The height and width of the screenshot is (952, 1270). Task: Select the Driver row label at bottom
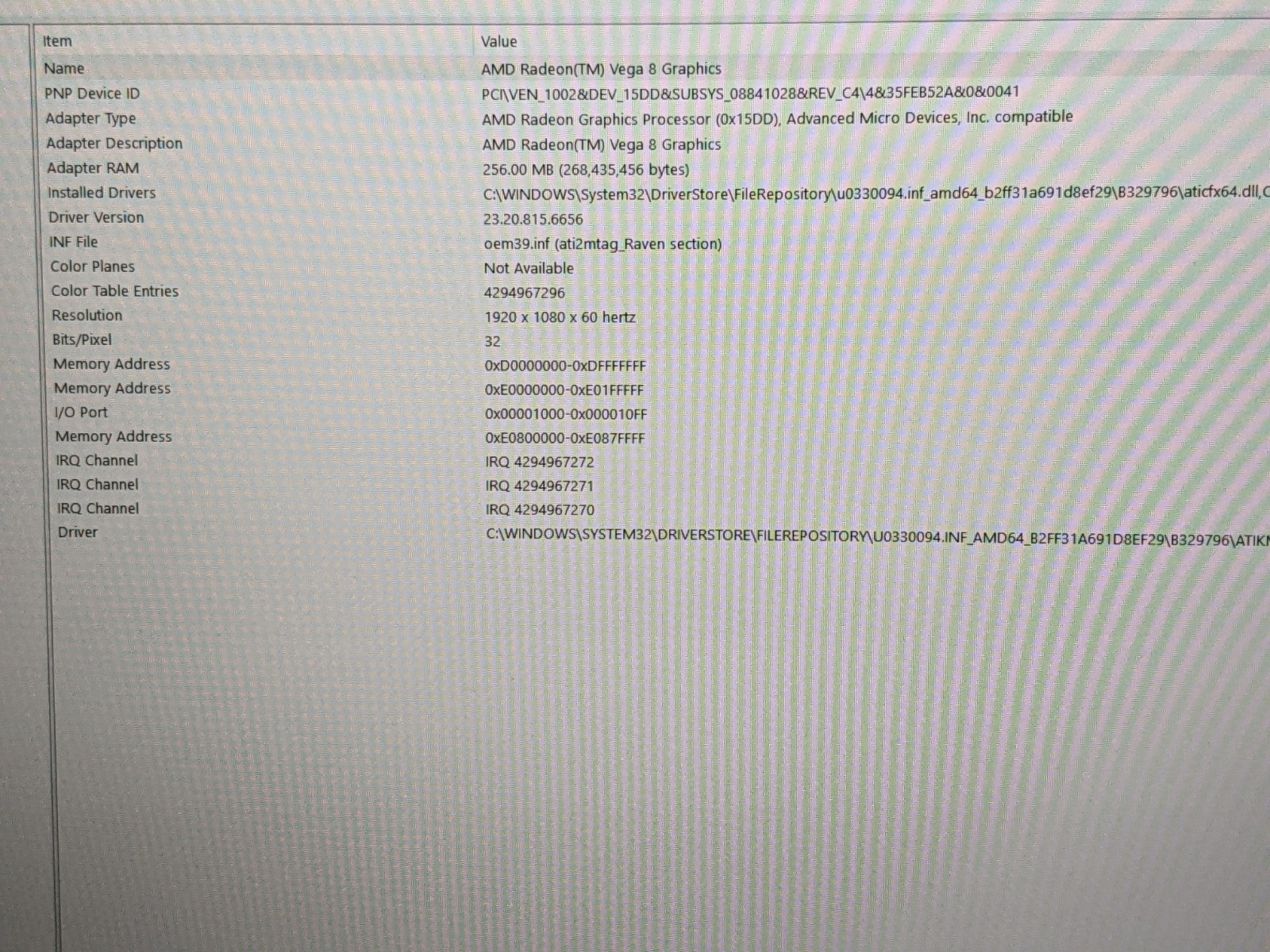tap(78, 532)
